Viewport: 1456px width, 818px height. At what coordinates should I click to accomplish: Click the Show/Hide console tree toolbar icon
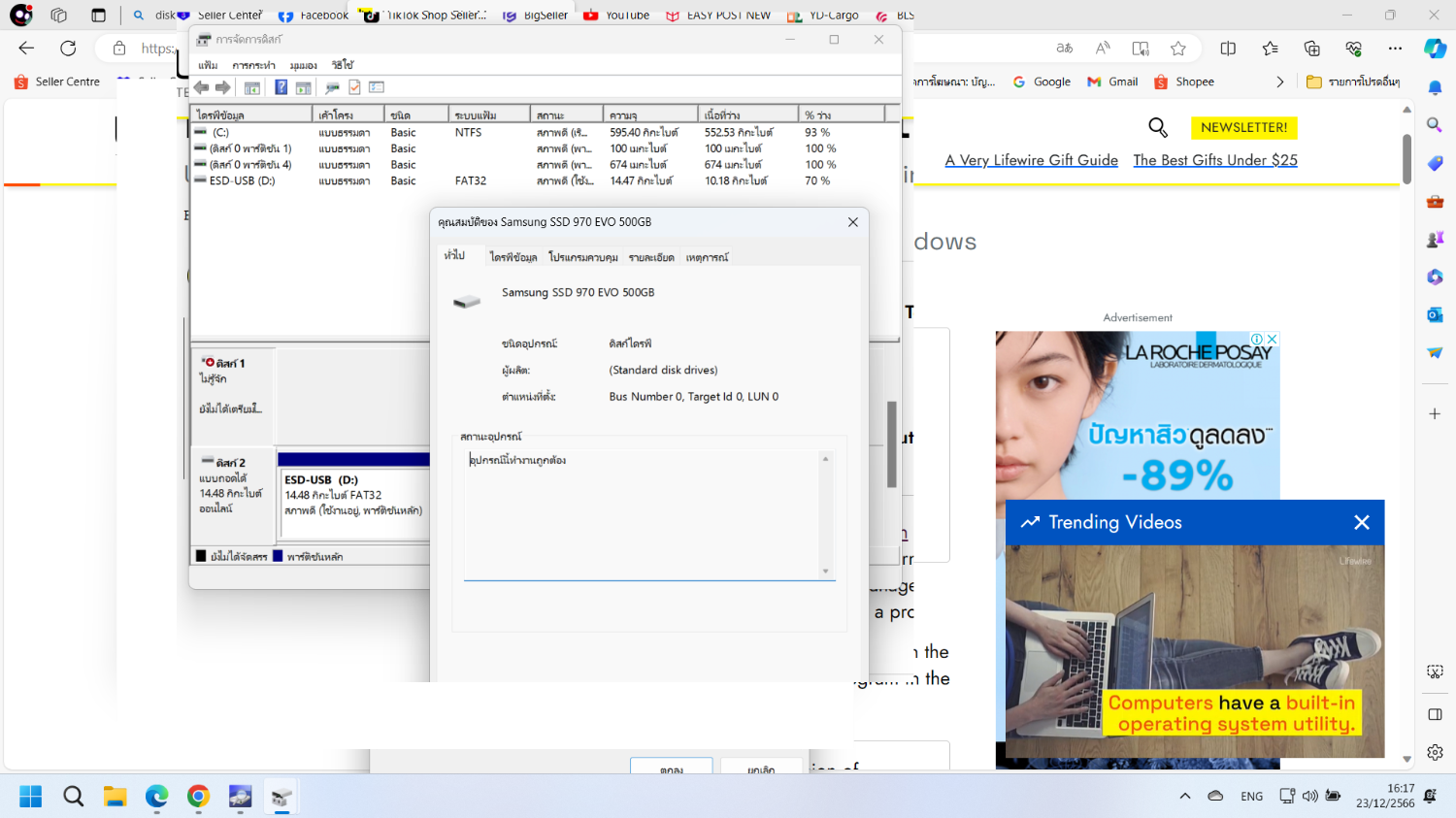pos(252,87)
